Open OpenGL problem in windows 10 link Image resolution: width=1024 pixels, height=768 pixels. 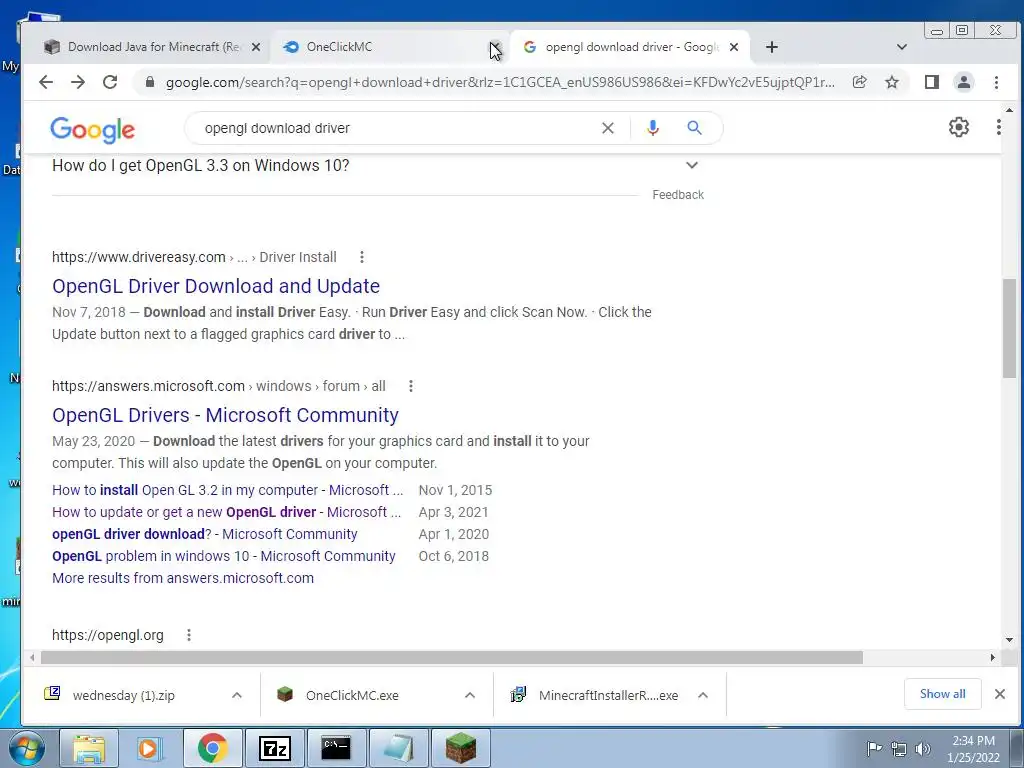click(223, 556)
